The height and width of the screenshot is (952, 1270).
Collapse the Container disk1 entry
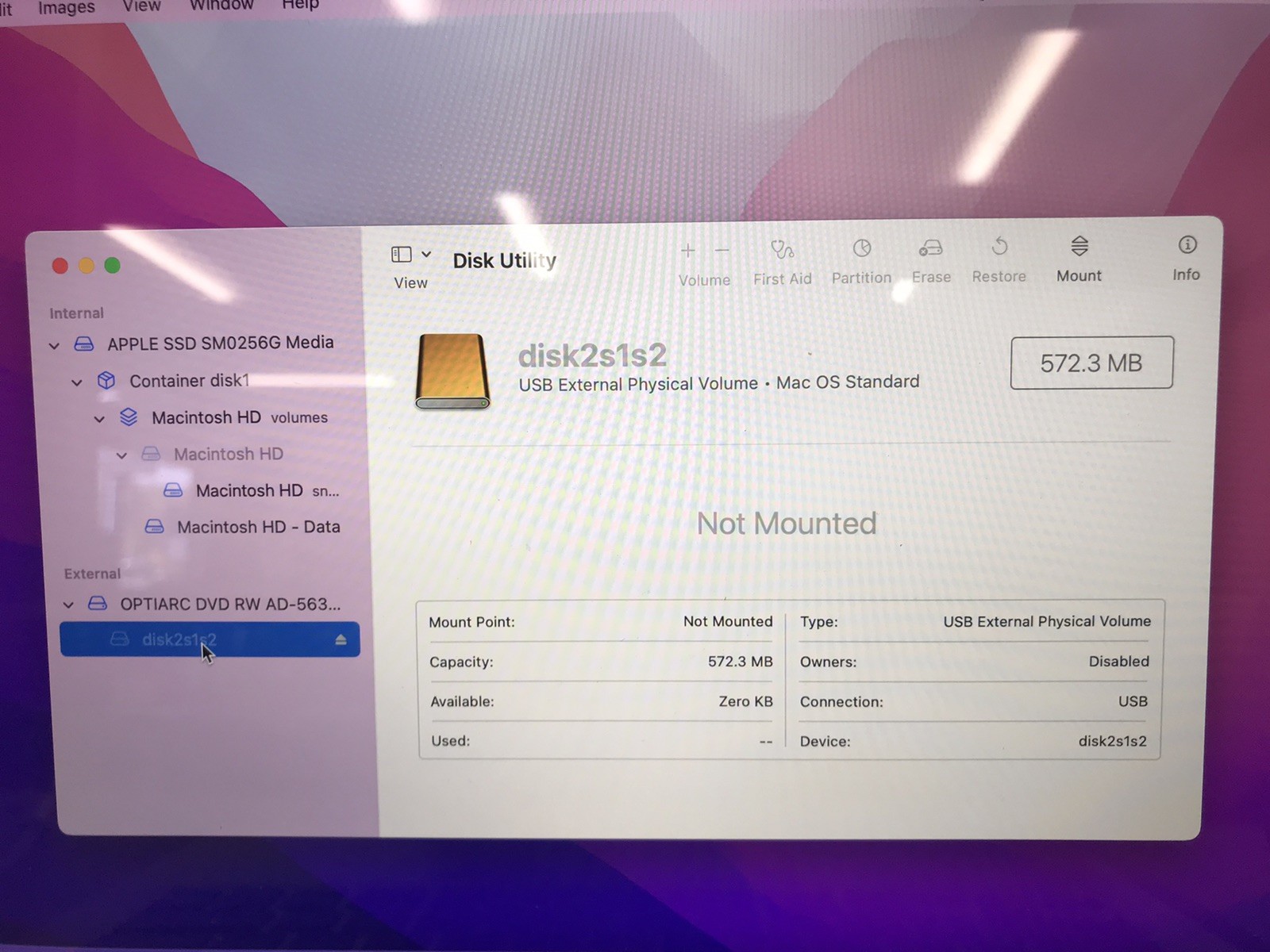77,382
